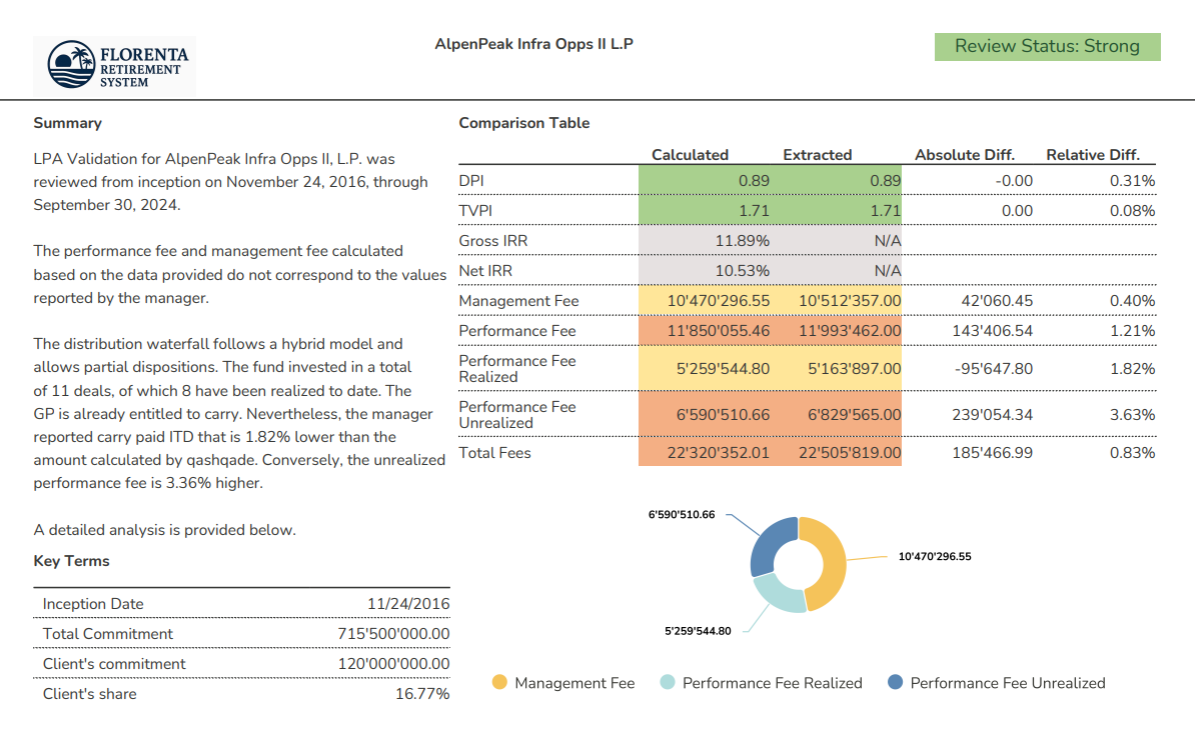Click the blue Performance Fee Unrealized legend dot

click(x=895, y=682)
